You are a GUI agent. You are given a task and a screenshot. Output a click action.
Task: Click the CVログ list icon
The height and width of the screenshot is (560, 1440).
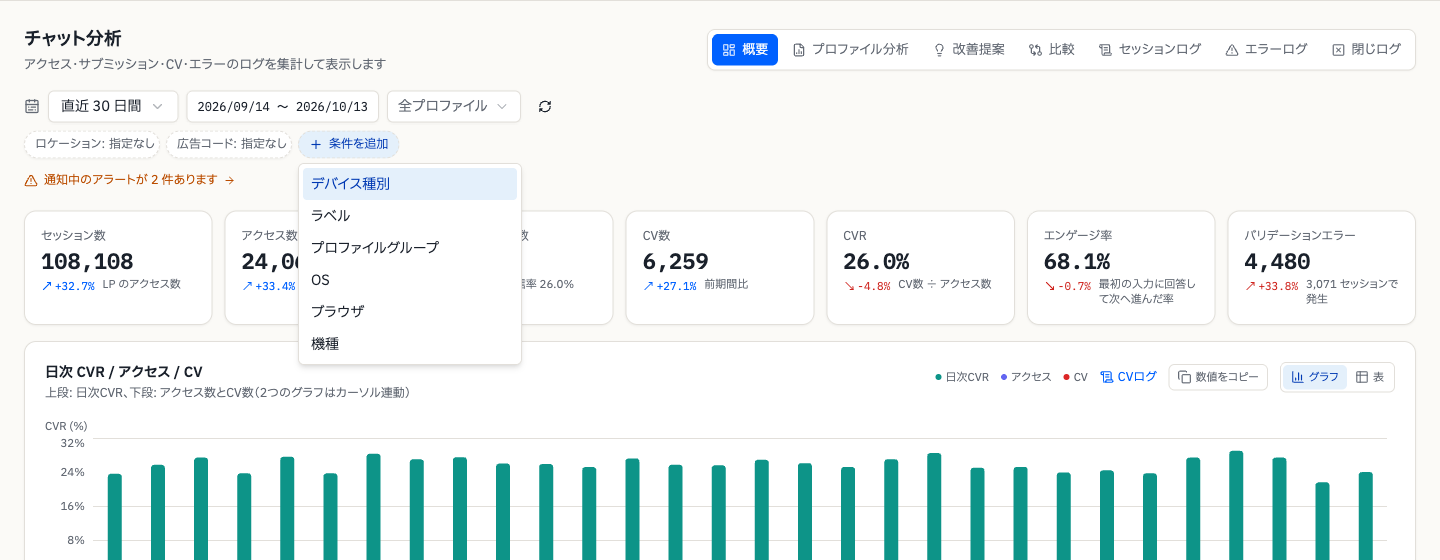pos(1107,377)
